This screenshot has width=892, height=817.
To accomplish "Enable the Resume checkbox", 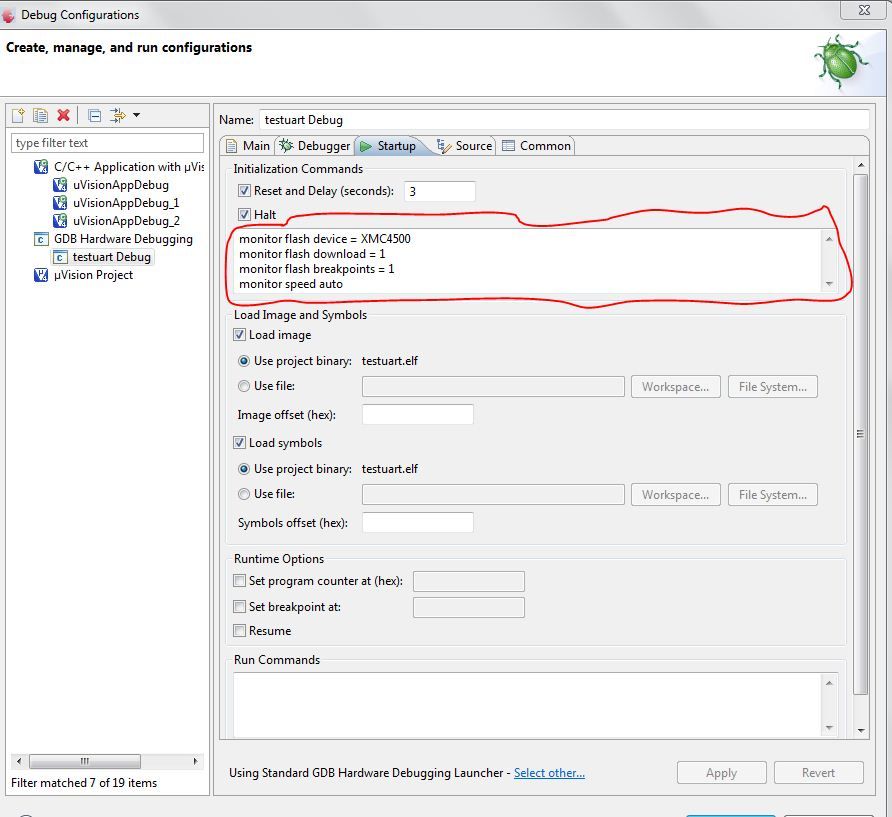I will pos(239,630).
